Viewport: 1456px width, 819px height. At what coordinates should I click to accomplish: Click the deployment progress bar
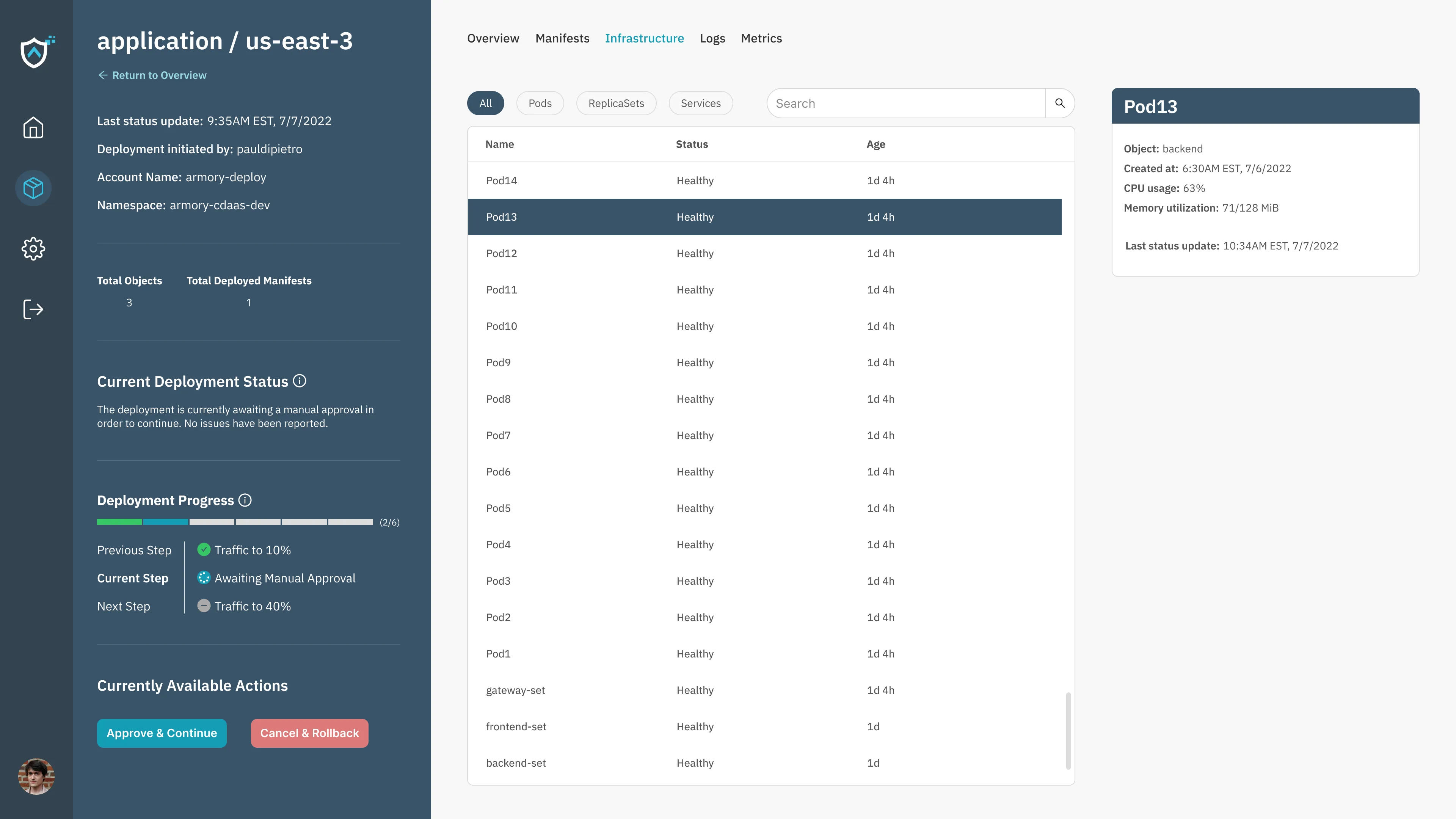(235, 522)
